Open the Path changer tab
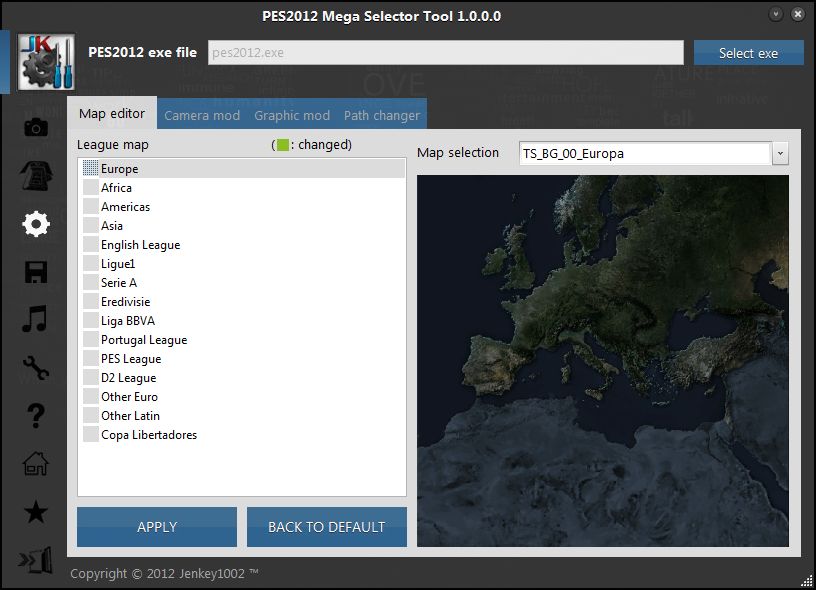 pos(382,115)
